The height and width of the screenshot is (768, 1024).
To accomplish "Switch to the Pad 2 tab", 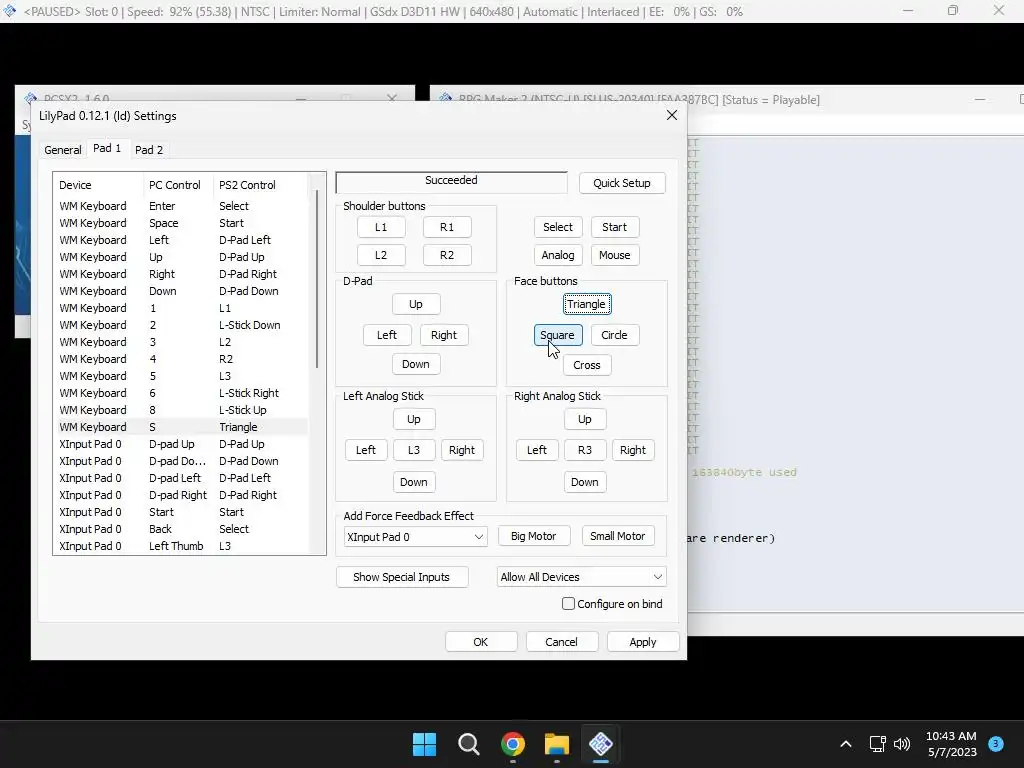I will pos(149,150).
